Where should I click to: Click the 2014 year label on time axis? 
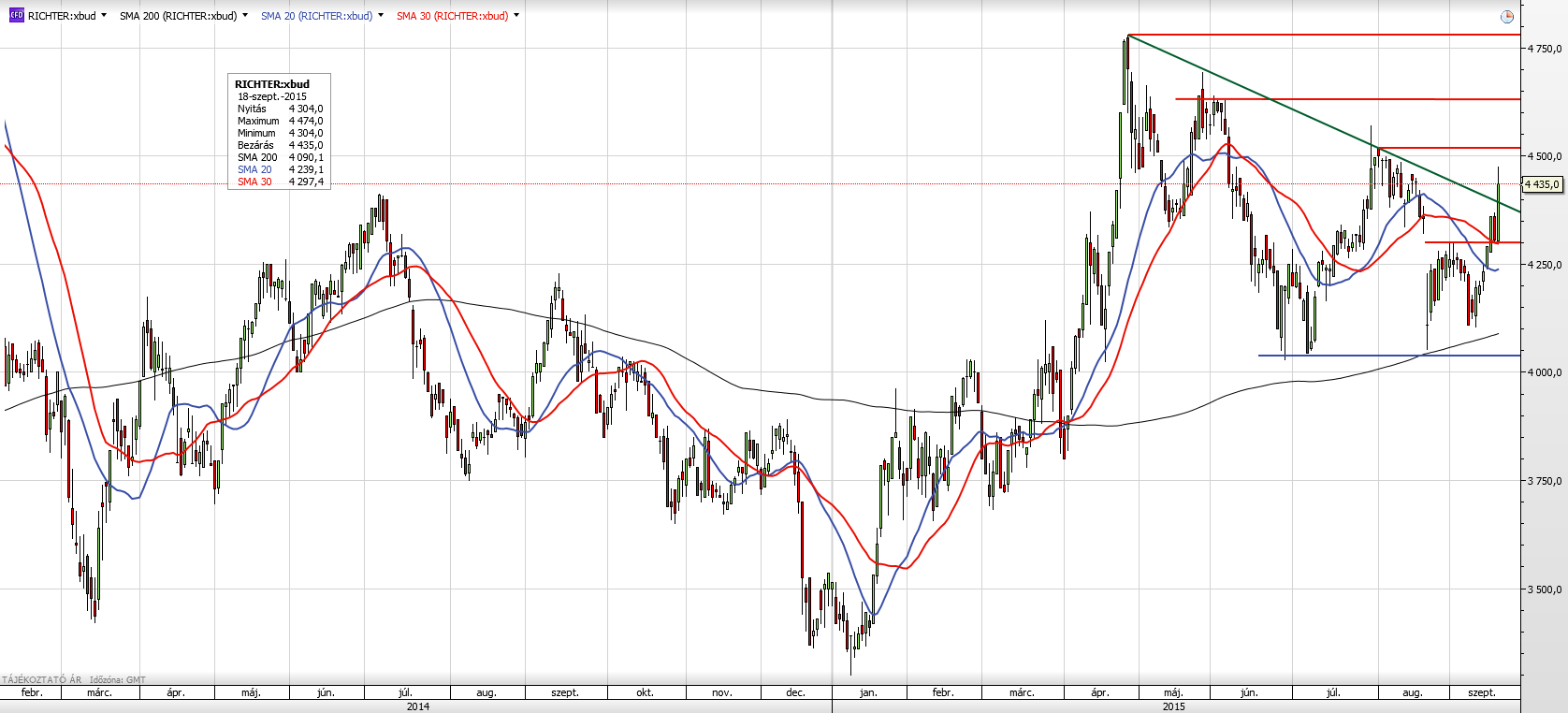tap(417, 706)
